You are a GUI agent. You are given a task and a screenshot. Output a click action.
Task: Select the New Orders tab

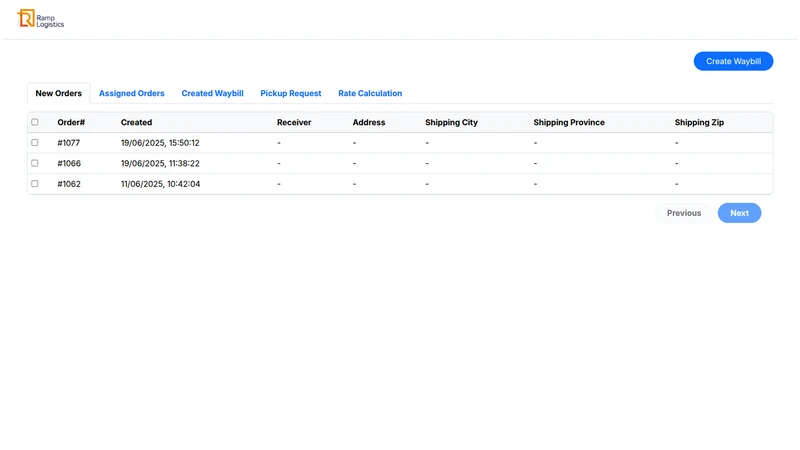(x=59, y=93)
